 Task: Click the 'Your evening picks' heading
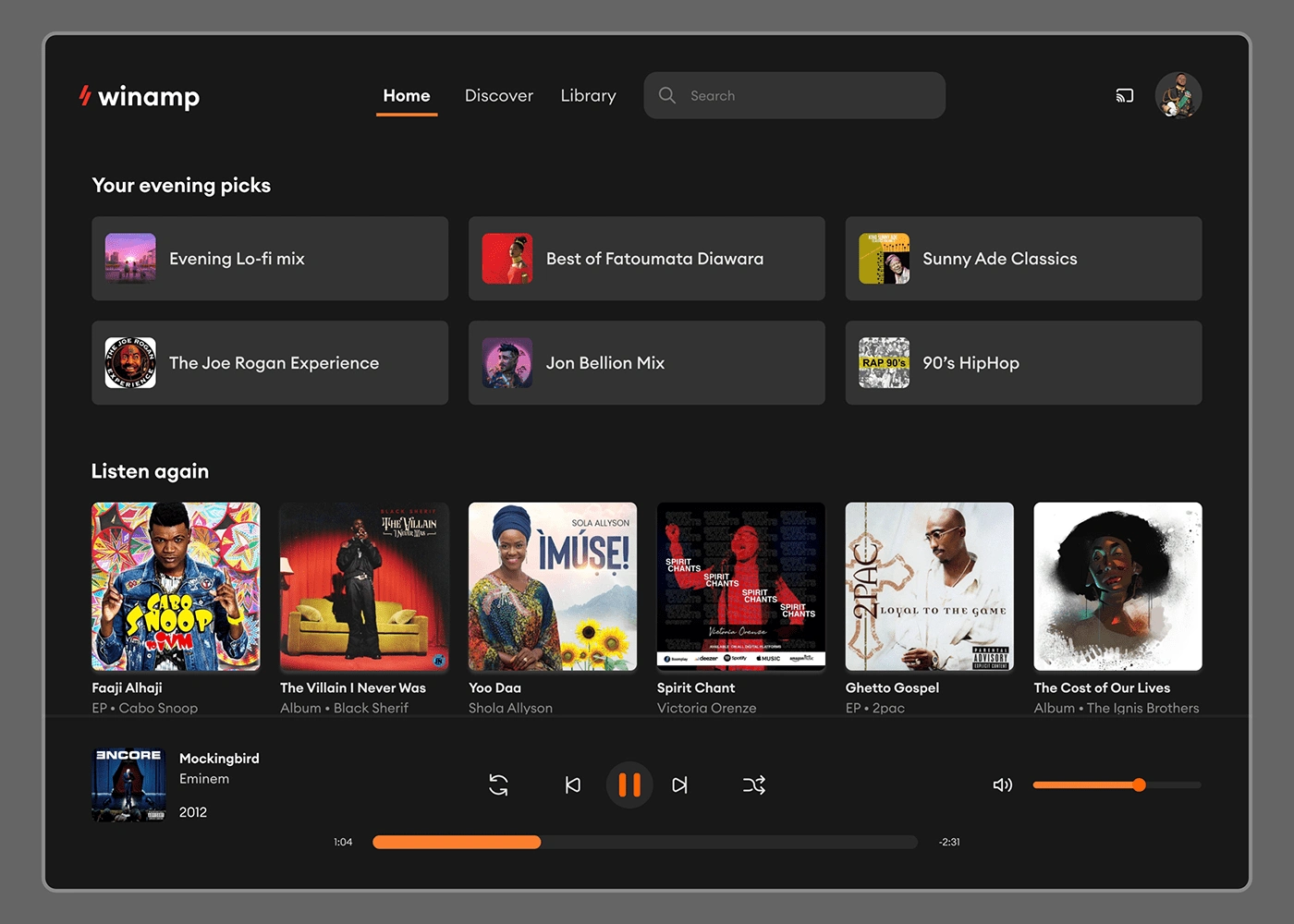(x=181, y=186)
